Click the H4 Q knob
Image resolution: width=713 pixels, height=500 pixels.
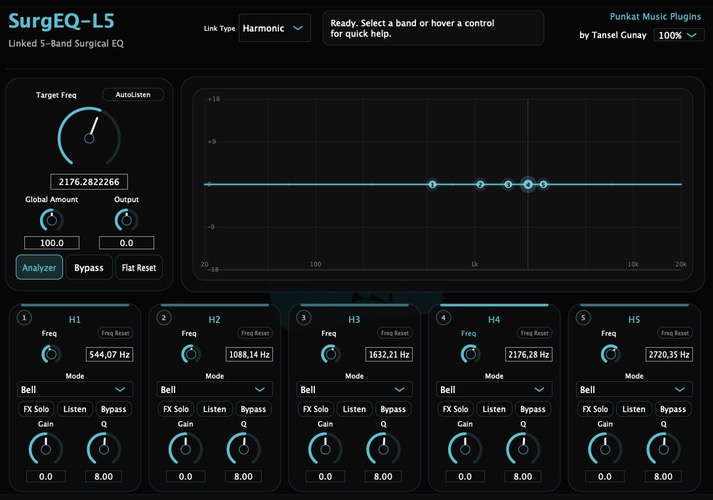tap(523, 449)
